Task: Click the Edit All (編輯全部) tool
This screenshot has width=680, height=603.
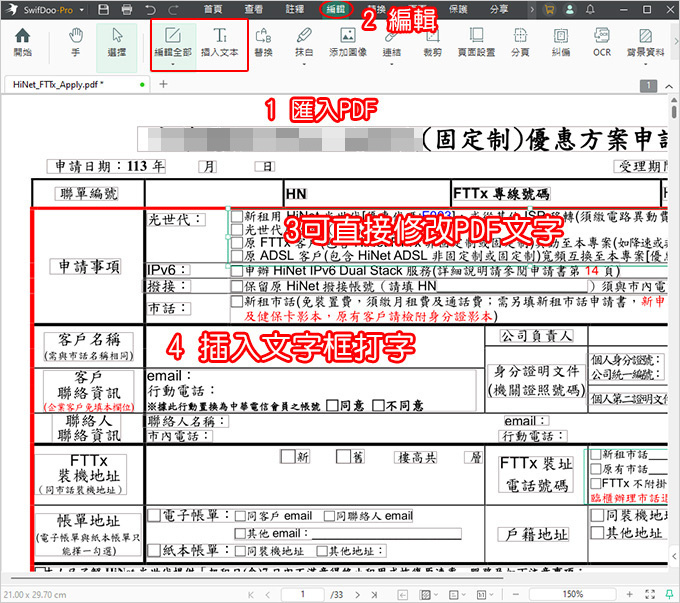Action: coord(173,42)
